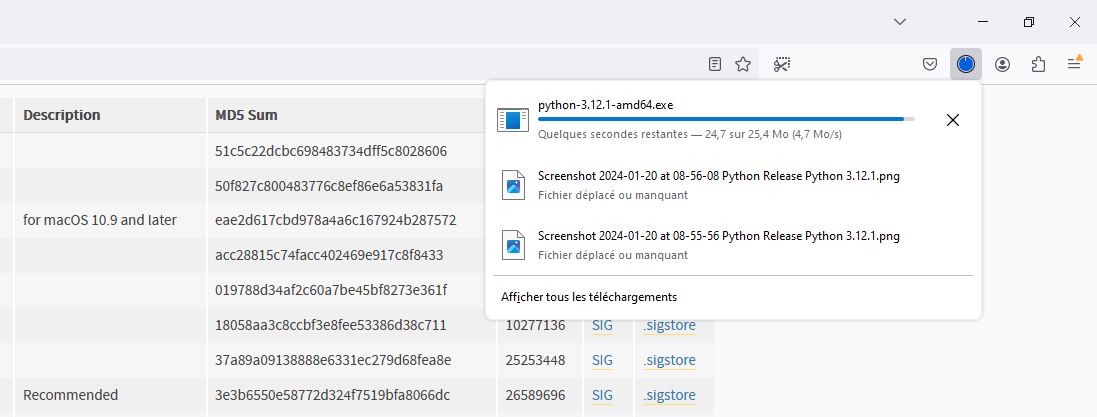
Task: Cancel the python-3.12.1-amd64.exe download
Action: [952, 120]
